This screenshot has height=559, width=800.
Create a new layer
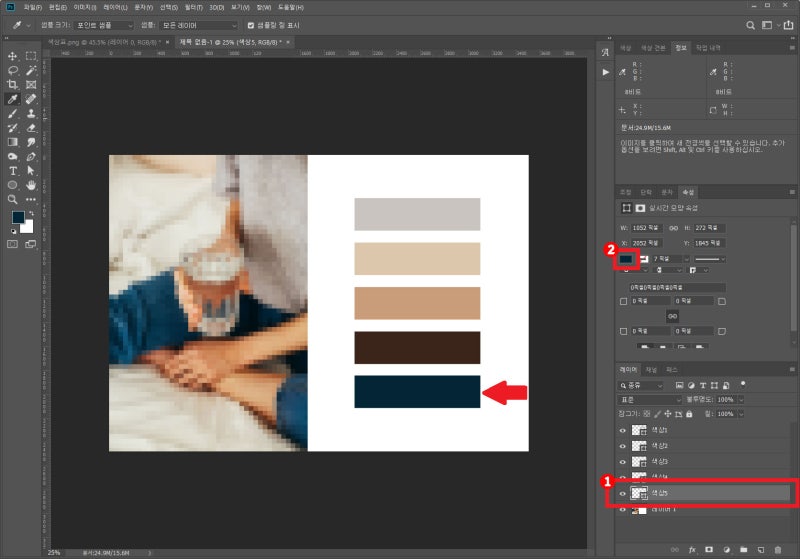tap(761, 549)
